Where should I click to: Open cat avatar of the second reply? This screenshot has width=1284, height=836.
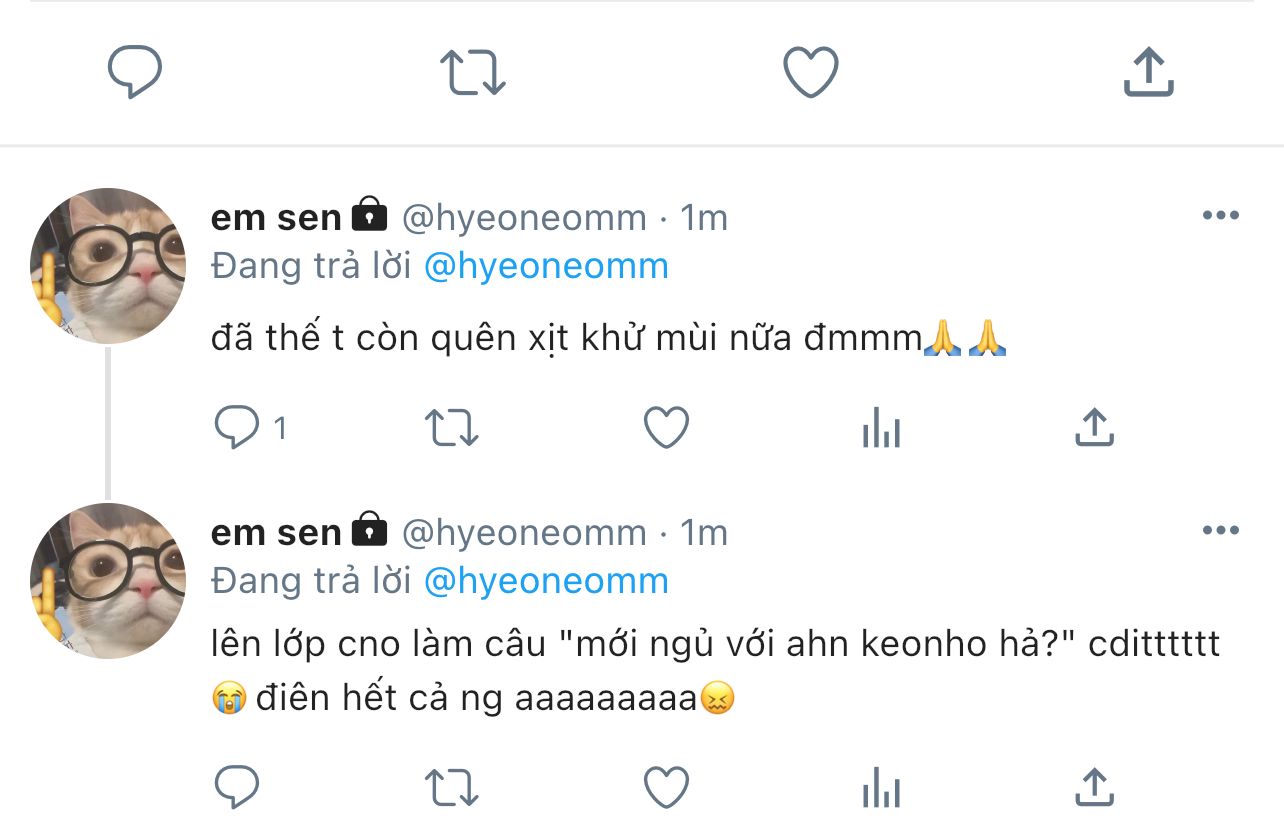click(108, 581)
